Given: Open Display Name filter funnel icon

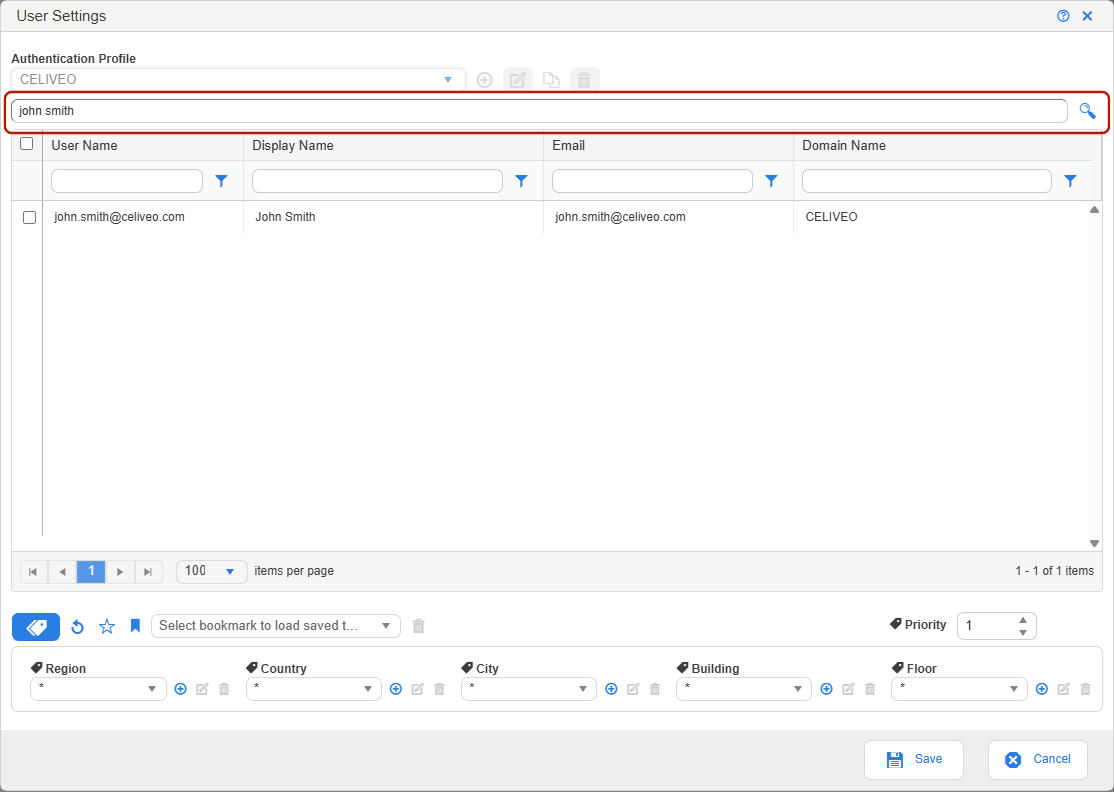Looking at the screenshot, I should point(521,181).
